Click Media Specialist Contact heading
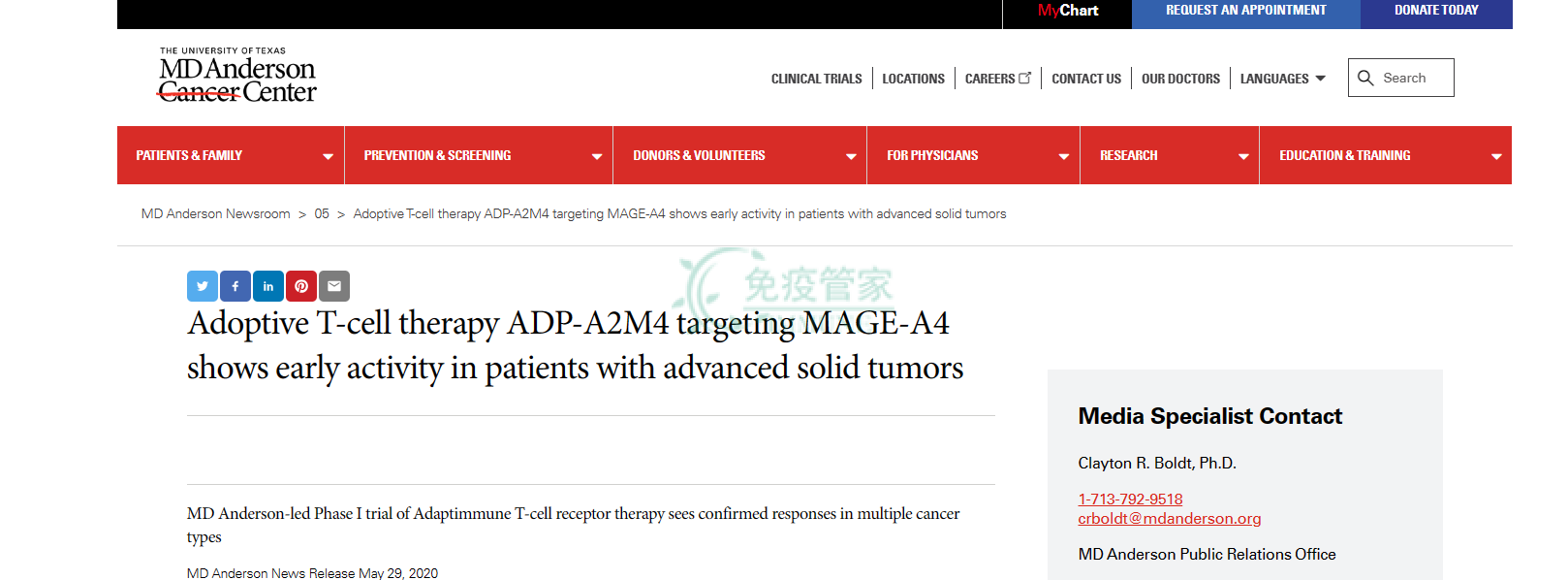 click(1210, 416)
